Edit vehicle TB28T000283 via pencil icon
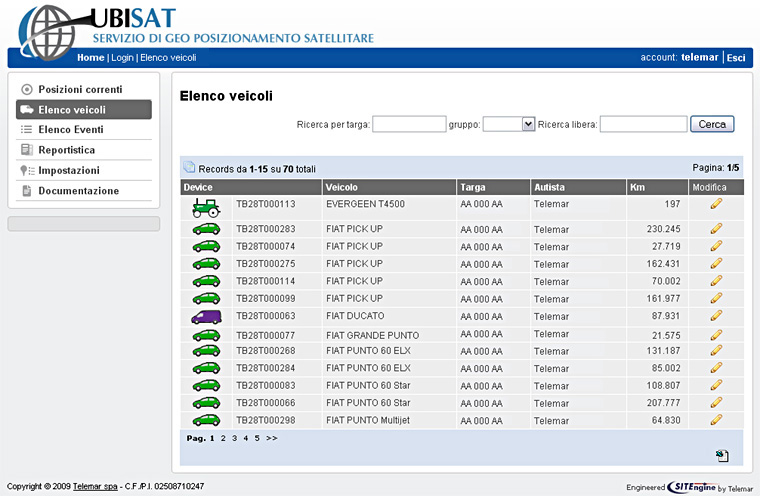The width and height of the screenshot is (760, 496). [716, 228]
